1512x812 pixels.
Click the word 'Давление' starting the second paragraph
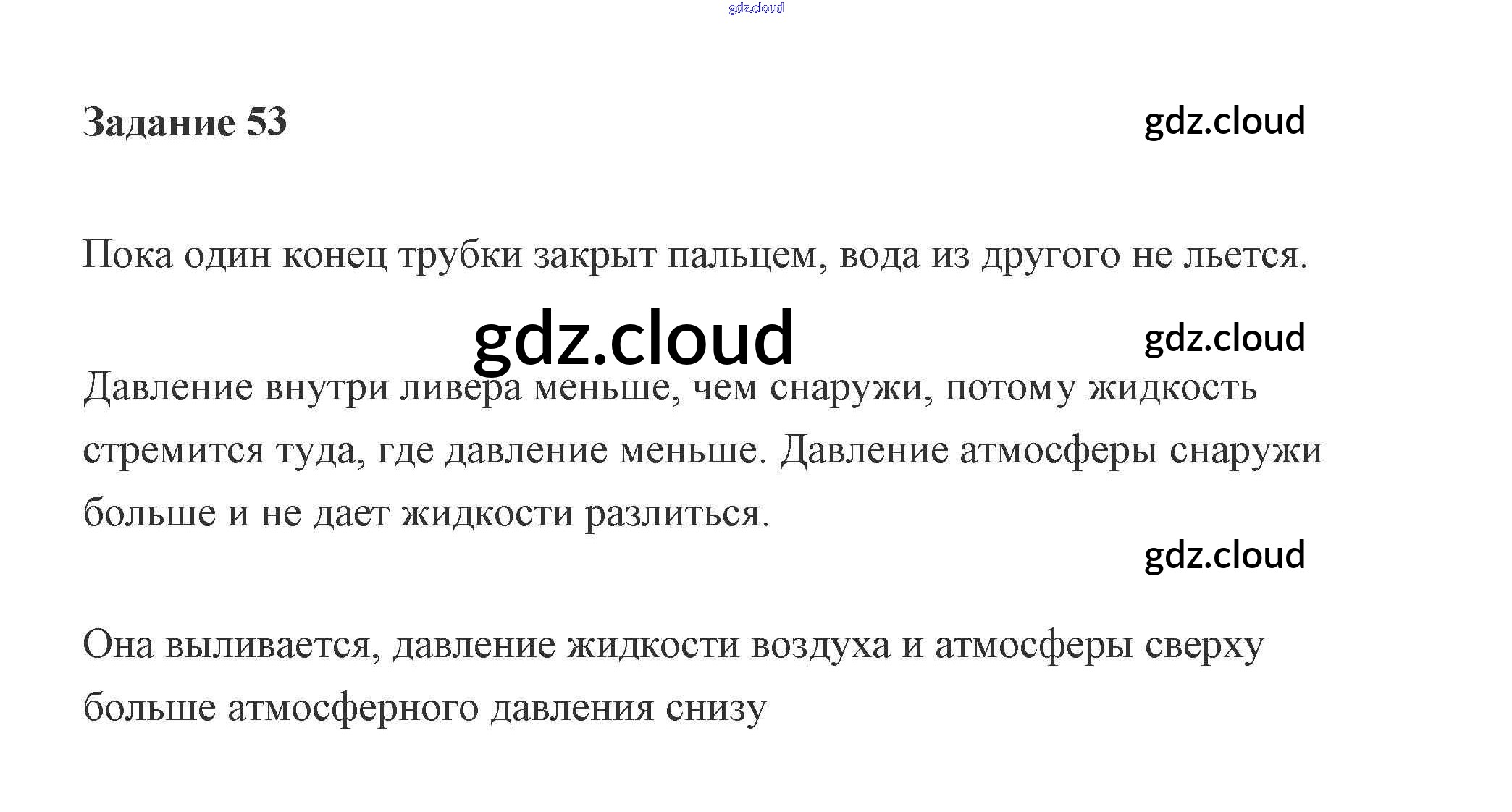coord(168,387)
